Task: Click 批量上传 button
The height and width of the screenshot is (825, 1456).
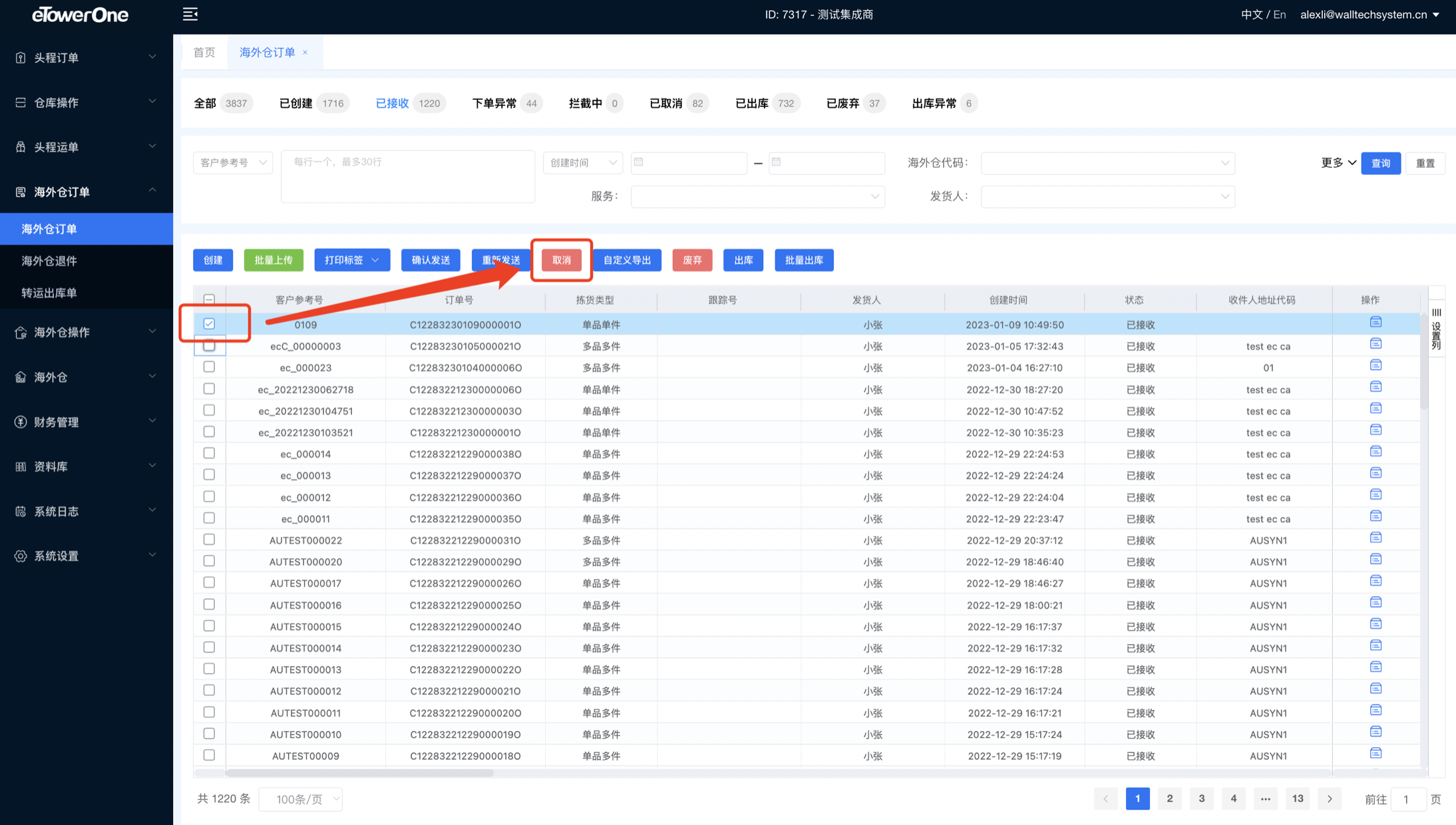Action: (273, 260)
